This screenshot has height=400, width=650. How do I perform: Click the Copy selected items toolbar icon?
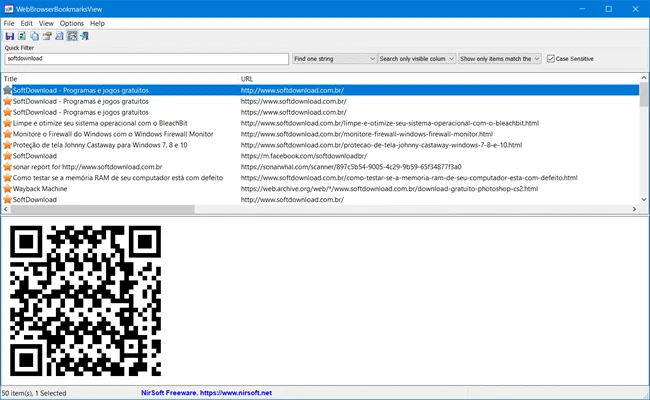(x=34, y=36)
